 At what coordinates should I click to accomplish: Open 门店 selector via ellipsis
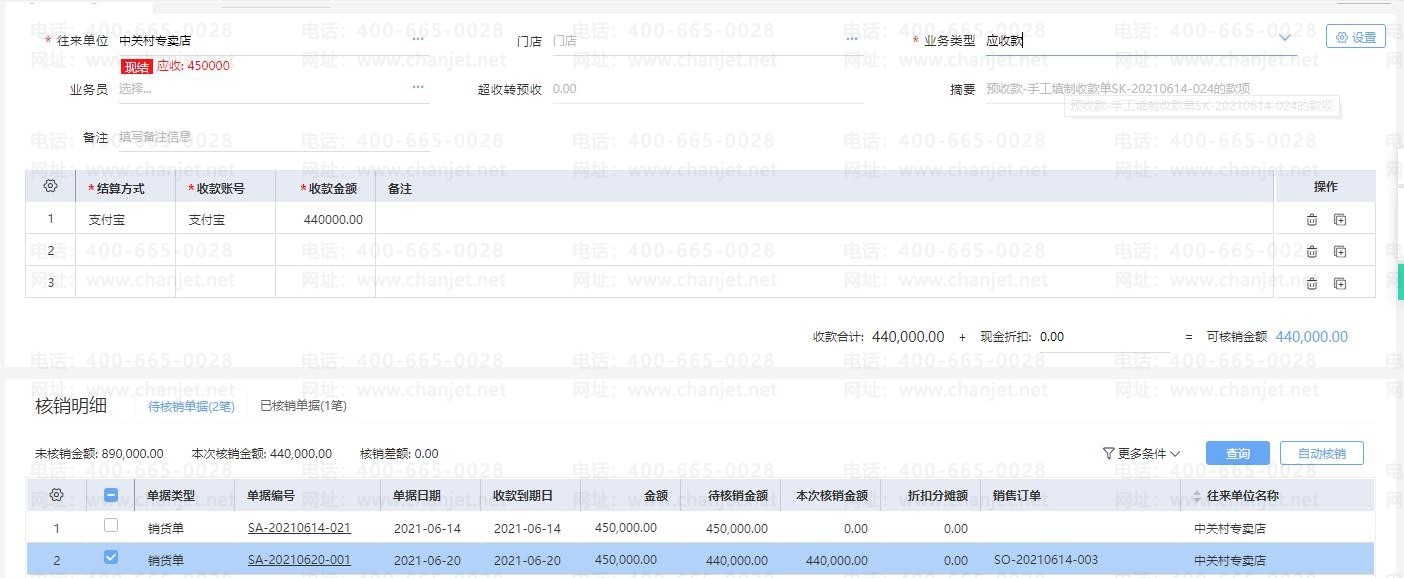coord(852,40)
